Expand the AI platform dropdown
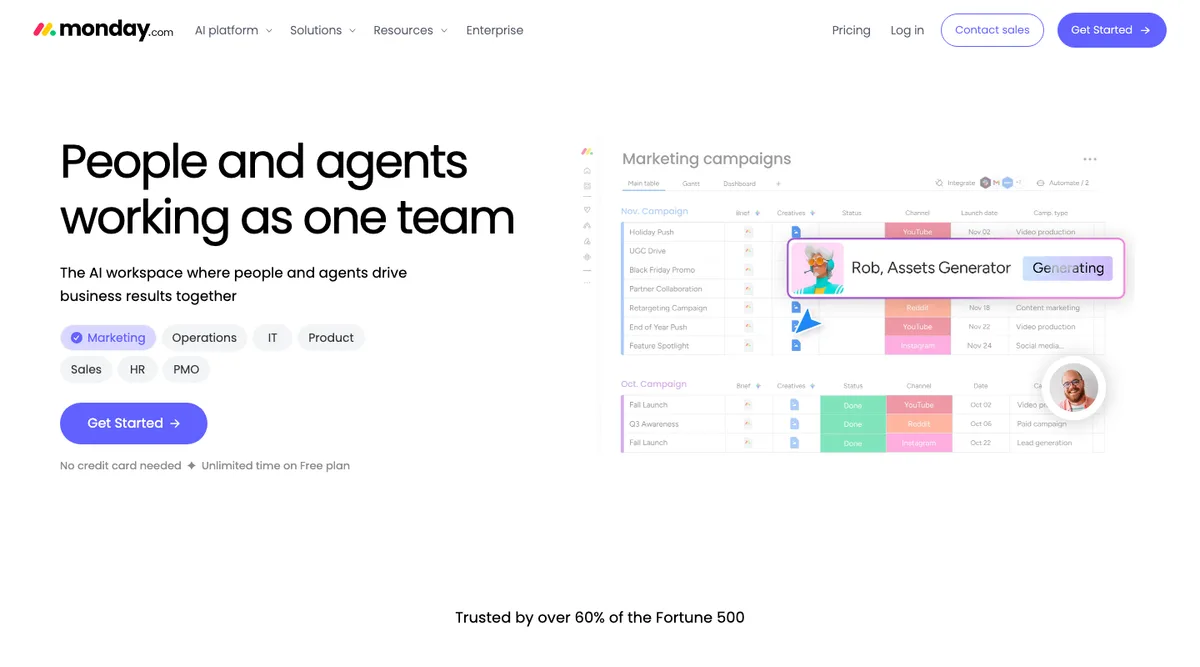Viewport: 1200px width, 667px height. [x=233, y=30]
